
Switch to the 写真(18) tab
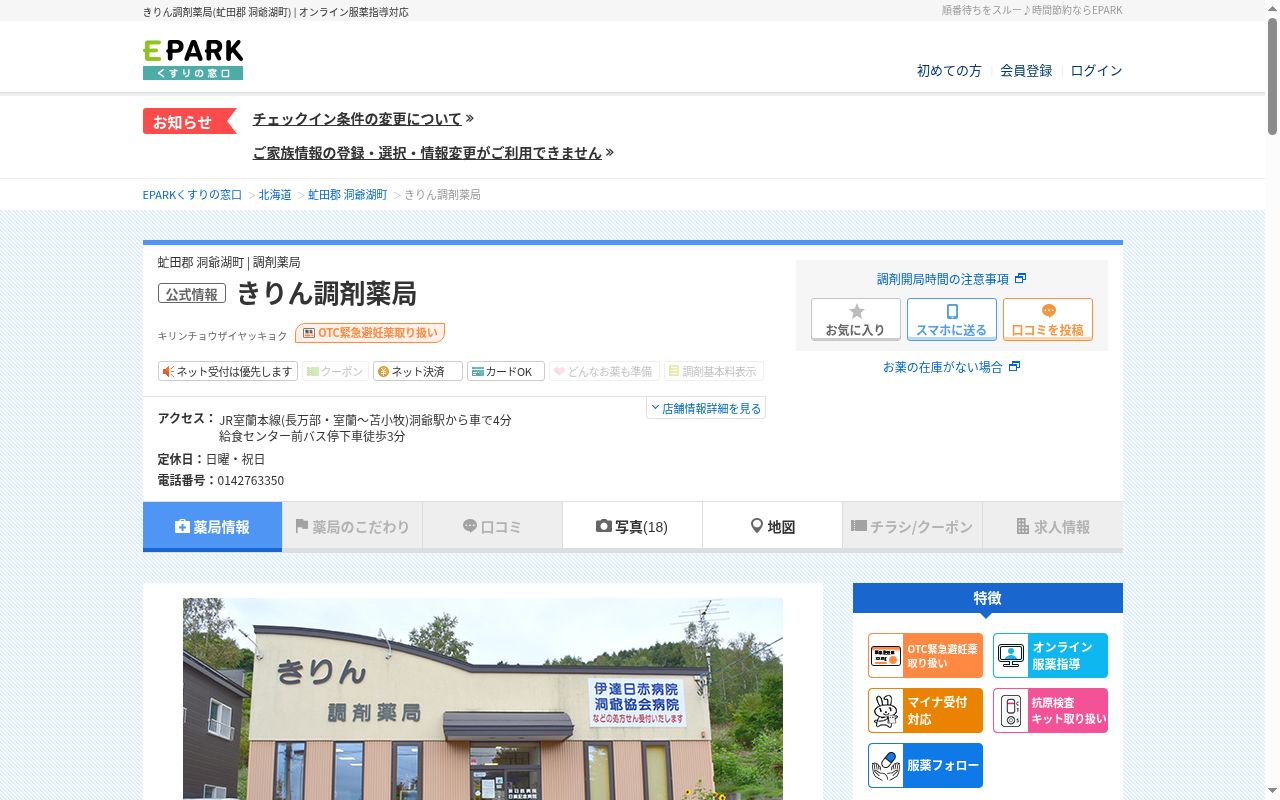632,527
